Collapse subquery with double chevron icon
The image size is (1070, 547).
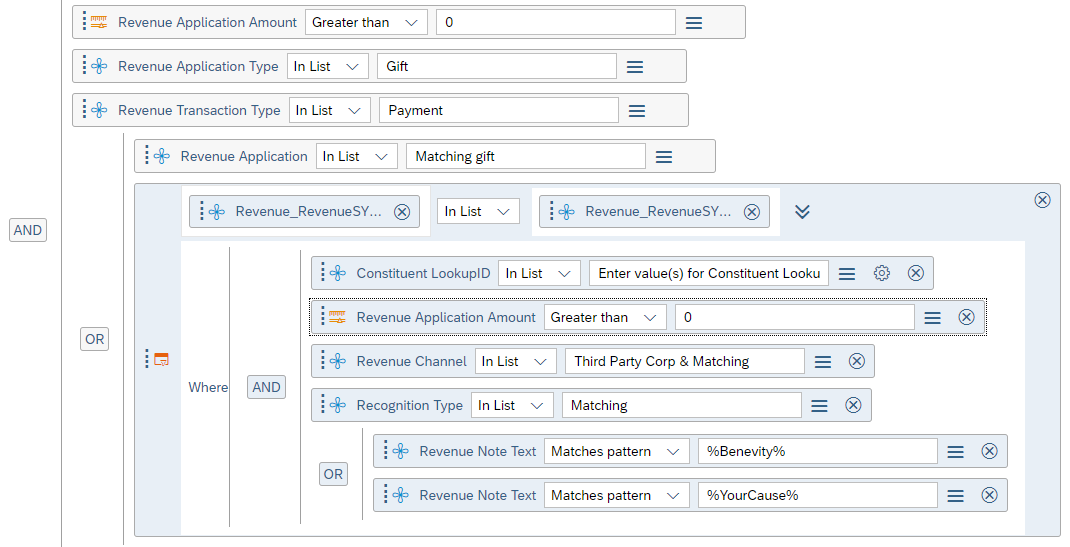tap(802, 211)
